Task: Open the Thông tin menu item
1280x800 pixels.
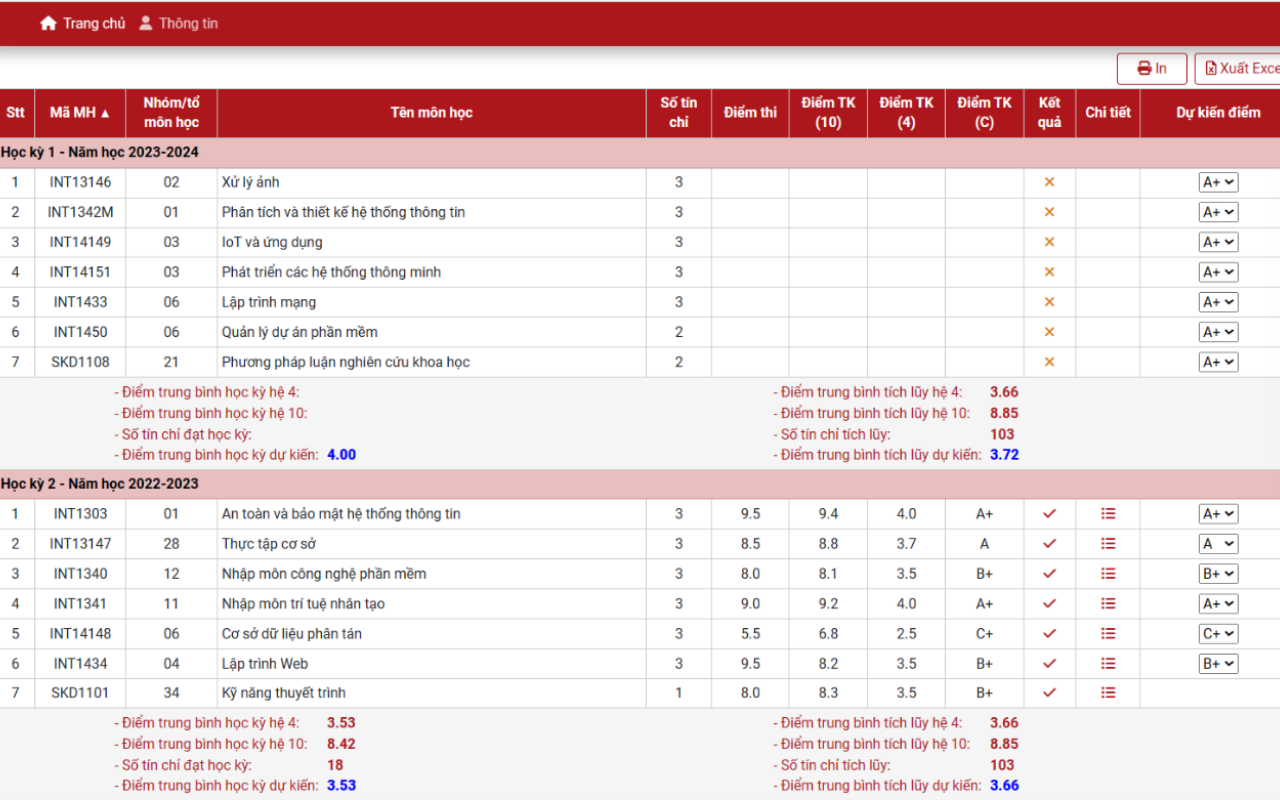Action: pyautogui.click(x=188, y=23)
